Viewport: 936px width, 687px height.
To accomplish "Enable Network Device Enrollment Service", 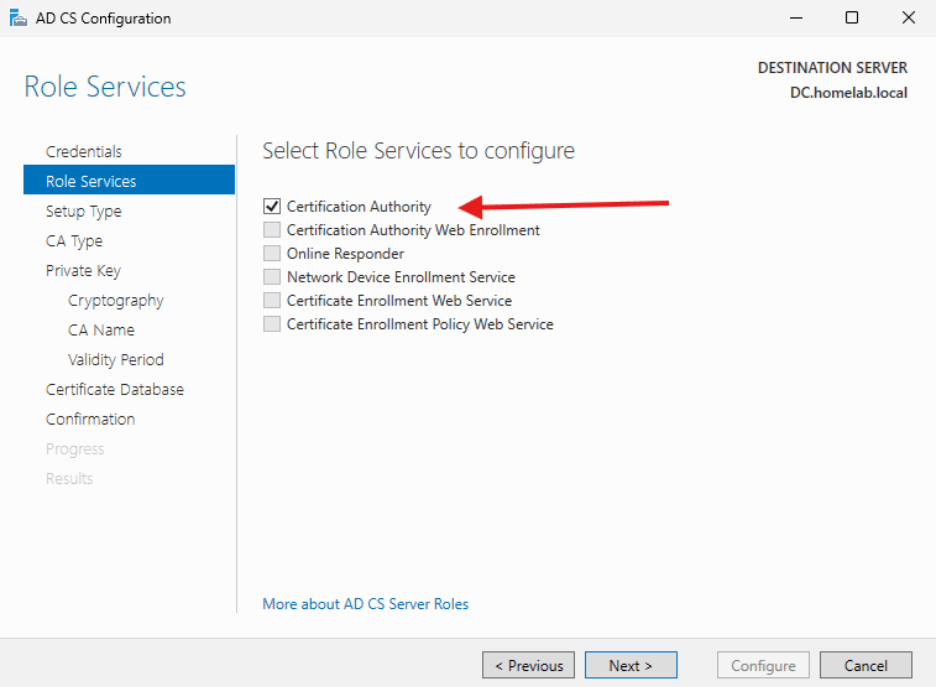I will coord(271,276).
